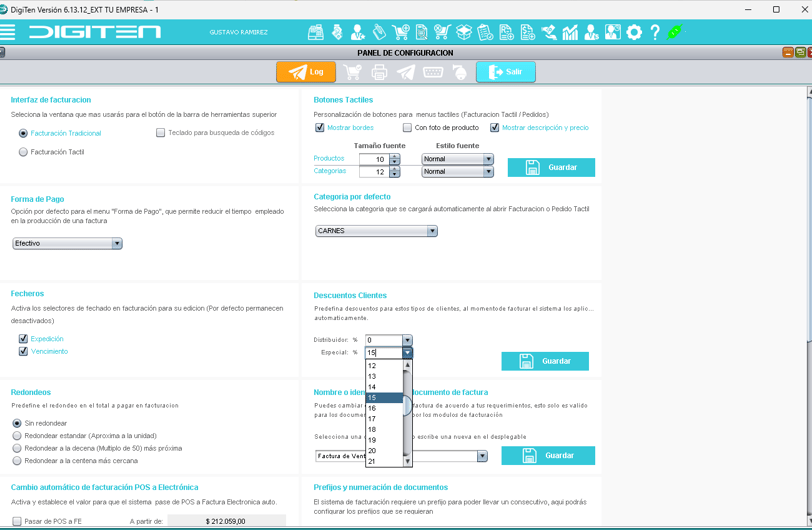The height and width of the screenshot is (530, 812).
Task: Click the document search icon
Action: click(422, 32)
